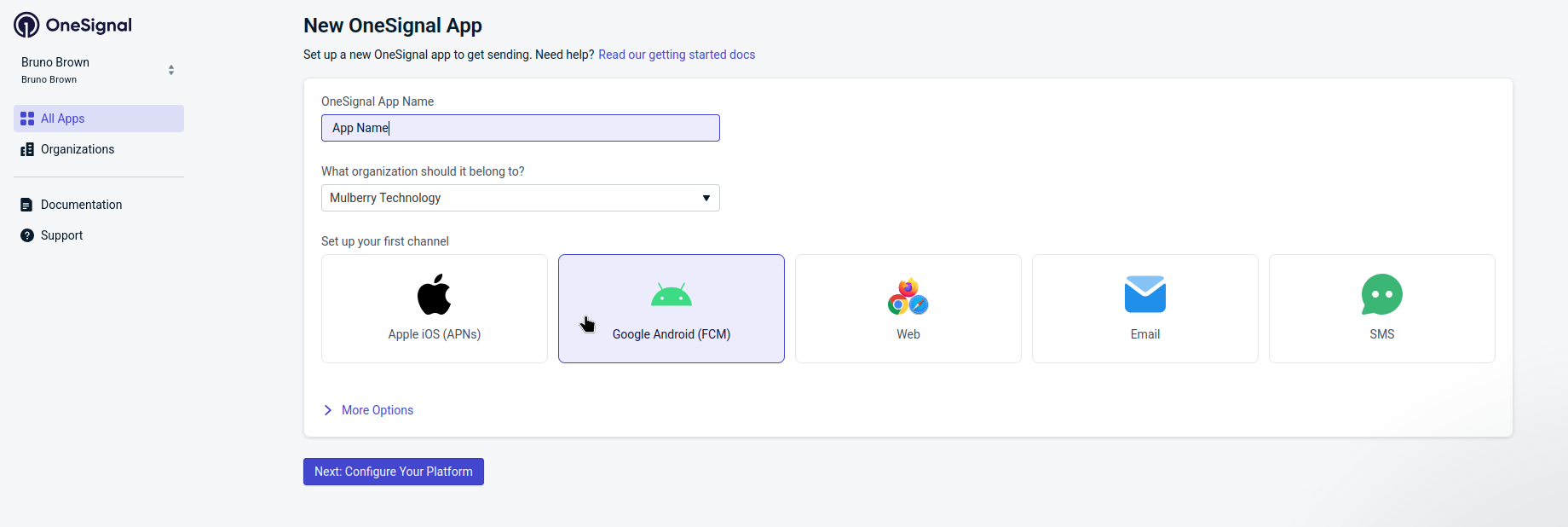Open the getting started docs link

[x=677, y=55]
